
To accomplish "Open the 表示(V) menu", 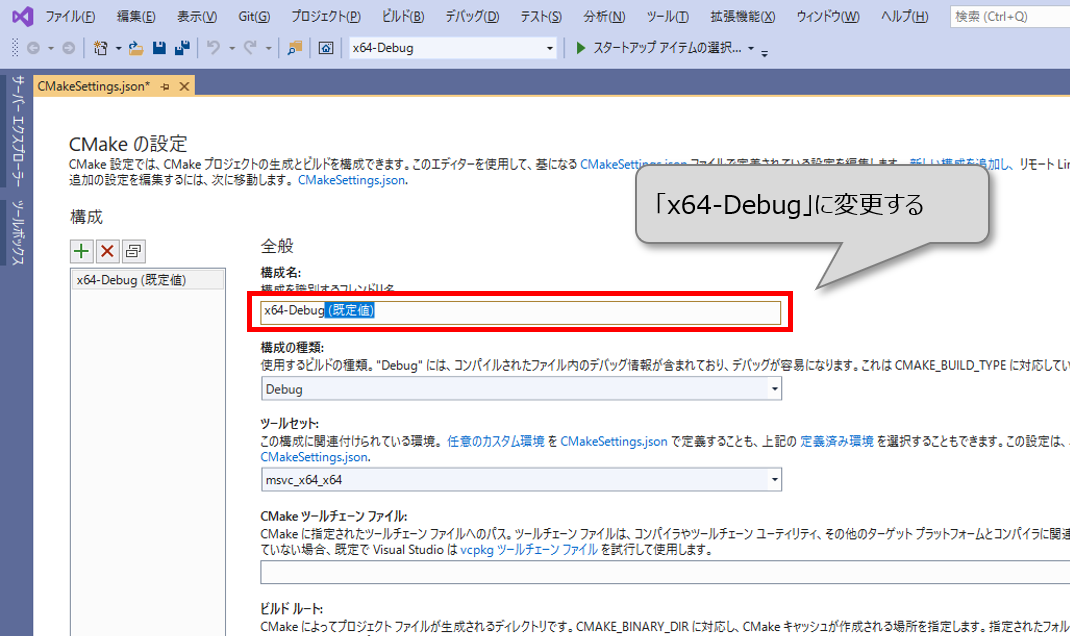I will click(x=197, y=16).
